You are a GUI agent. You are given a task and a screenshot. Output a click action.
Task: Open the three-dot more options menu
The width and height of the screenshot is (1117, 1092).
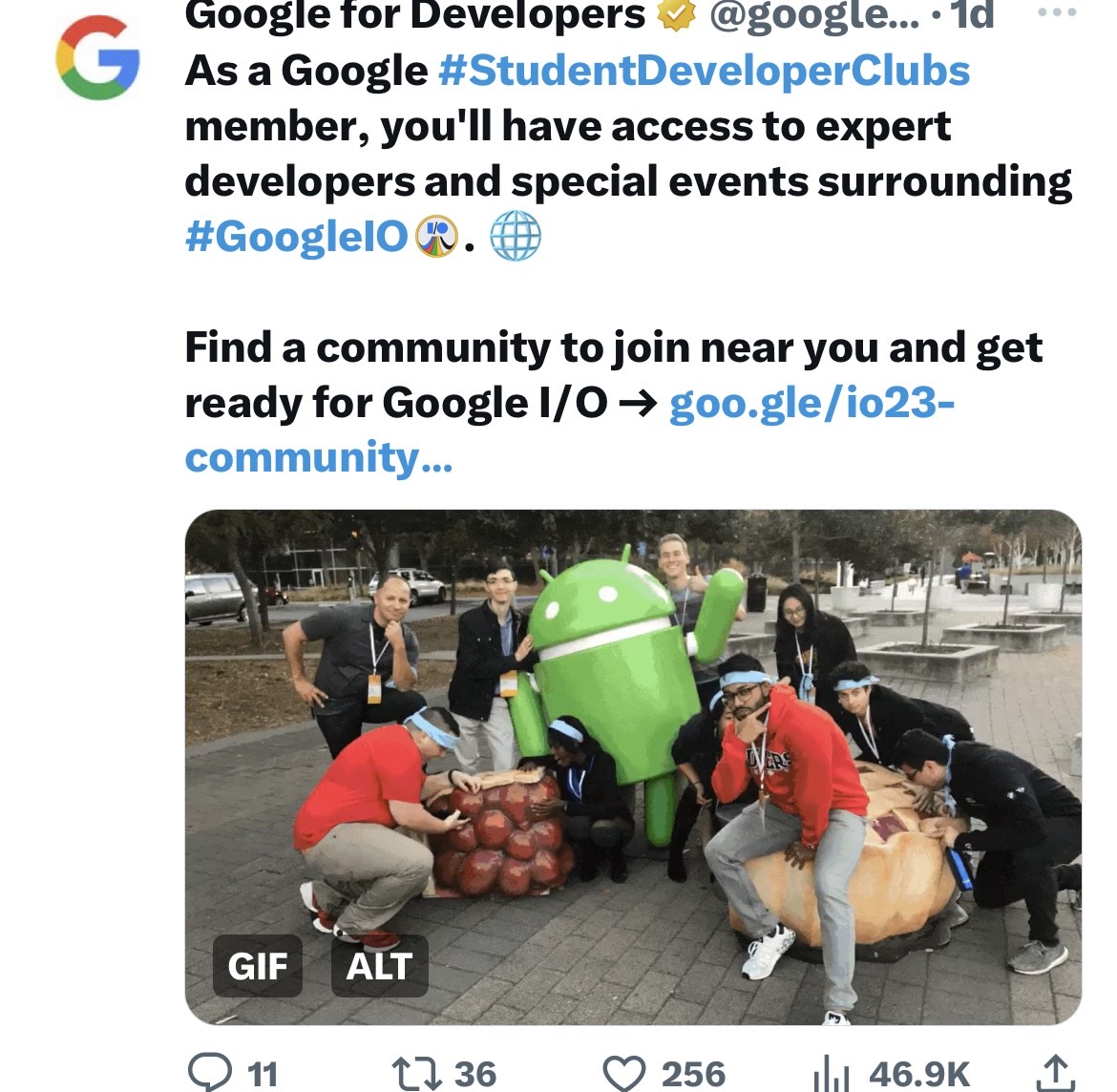click(1057, 12)
